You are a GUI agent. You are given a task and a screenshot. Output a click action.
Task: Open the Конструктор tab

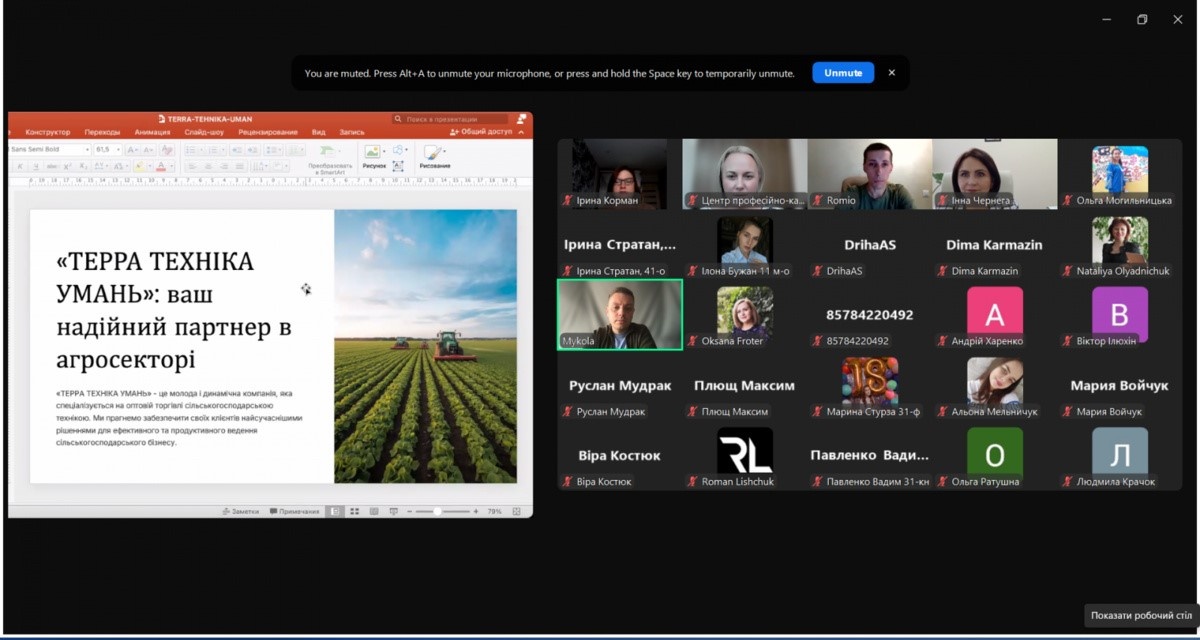tap(48, 132)
